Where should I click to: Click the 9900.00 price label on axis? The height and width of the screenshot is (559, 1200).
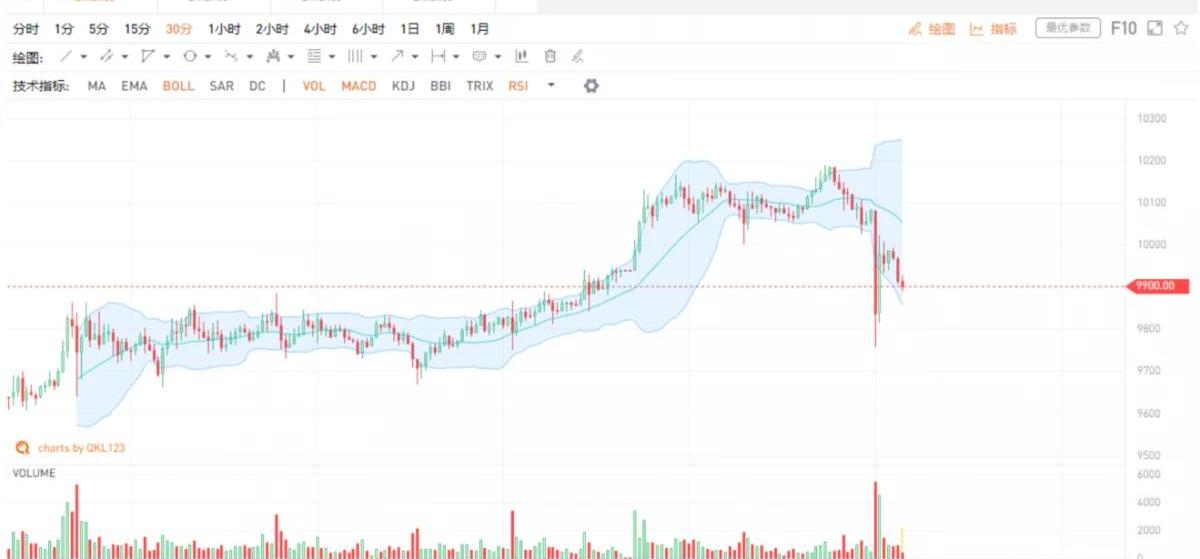(1153, 287)
